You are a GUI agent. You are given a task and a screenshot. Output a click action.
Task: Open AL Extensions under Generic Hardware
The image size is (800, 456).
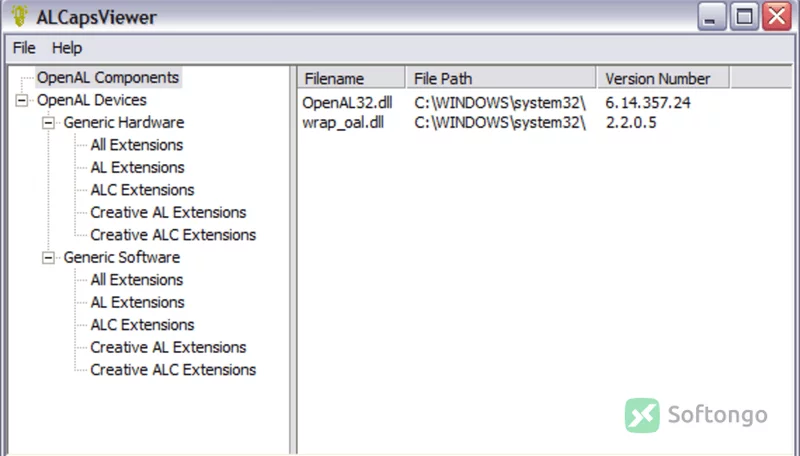point(137,167)
